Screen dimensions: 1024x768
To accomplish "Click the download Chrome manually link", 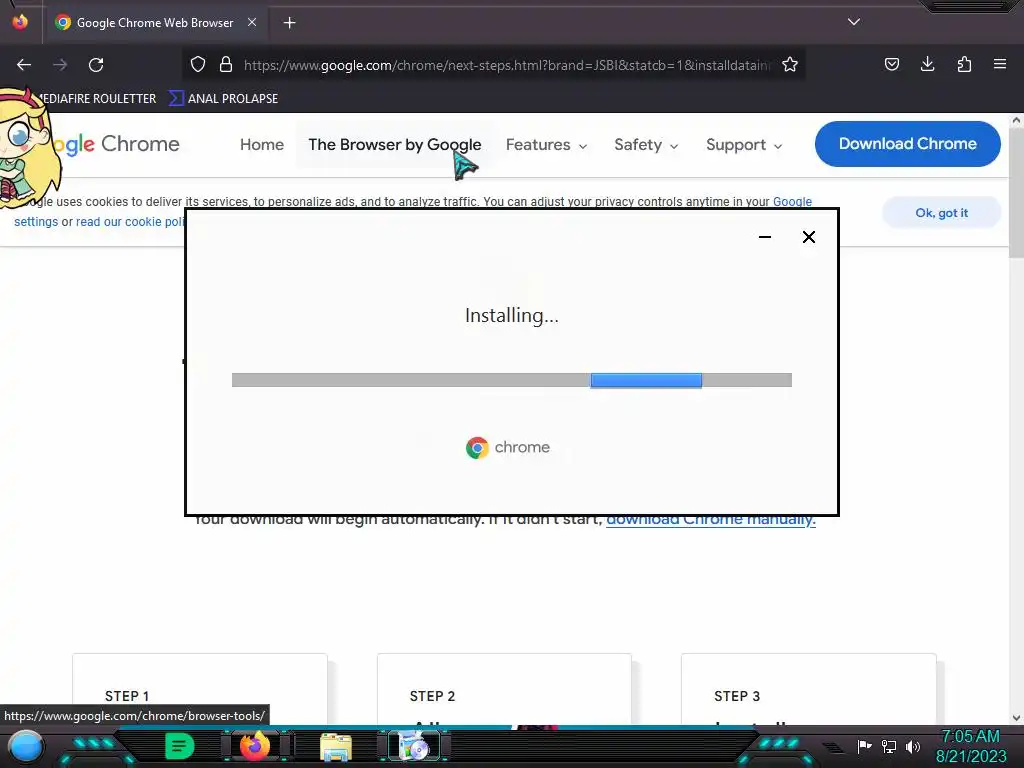I will [x=711, y=520].
